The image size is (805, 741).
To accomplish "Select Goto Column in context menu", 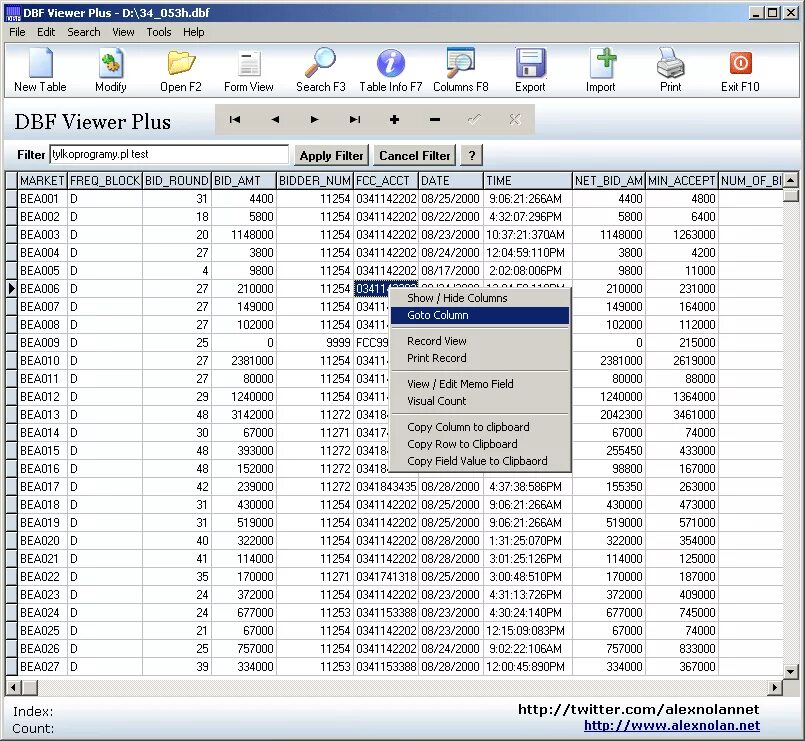I will coord(480,315).
